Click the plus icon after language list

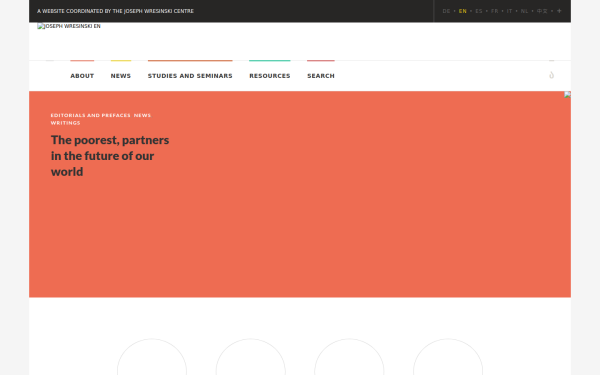pyautogui.click(x=559, y=11)
